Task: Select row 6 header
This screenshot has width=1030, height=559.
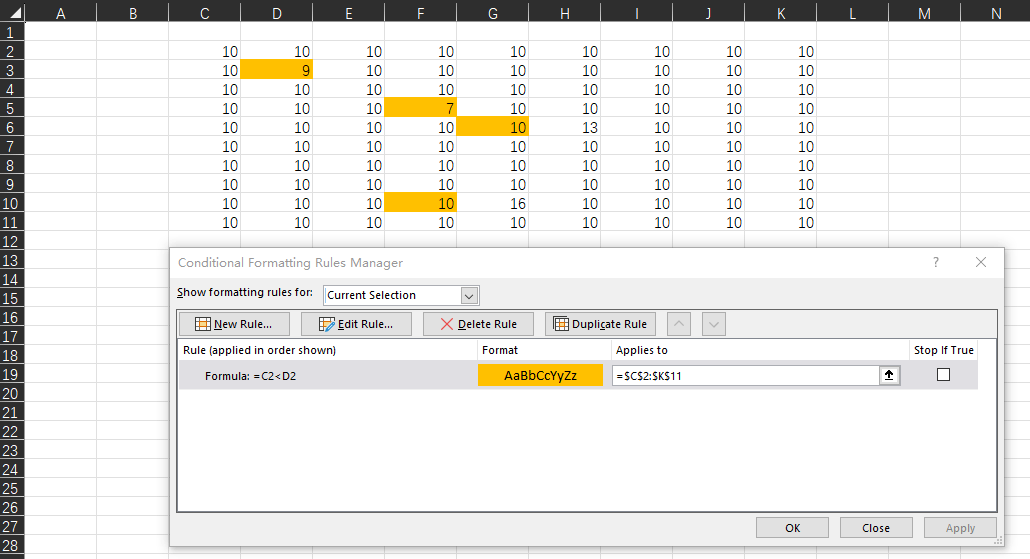Action: [x=12, y=127]
